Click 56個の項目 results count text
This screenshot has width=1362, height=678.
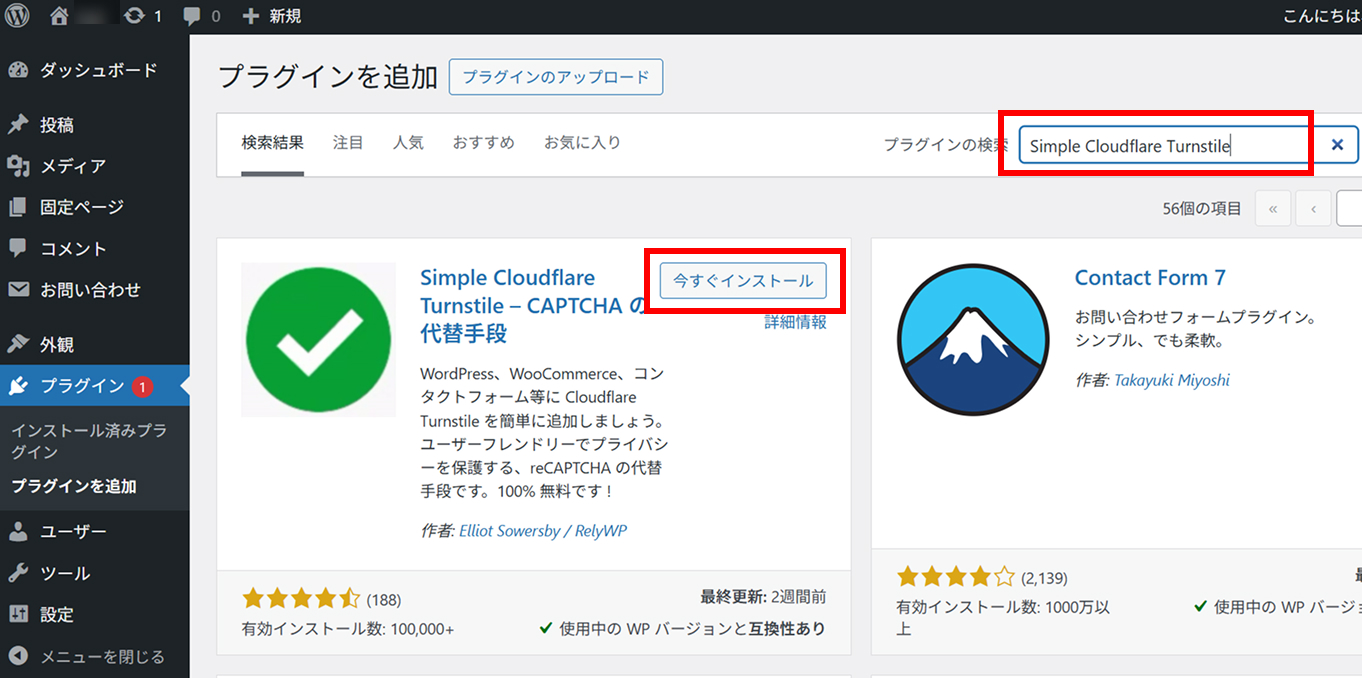[x=1202, y=209]
